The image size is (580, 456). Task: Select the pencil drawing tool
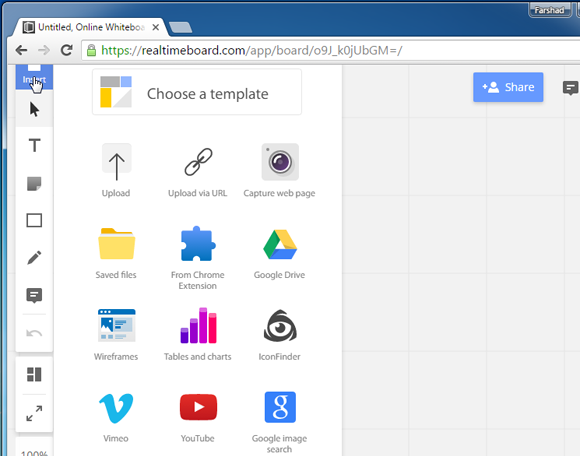coord(34,258)
